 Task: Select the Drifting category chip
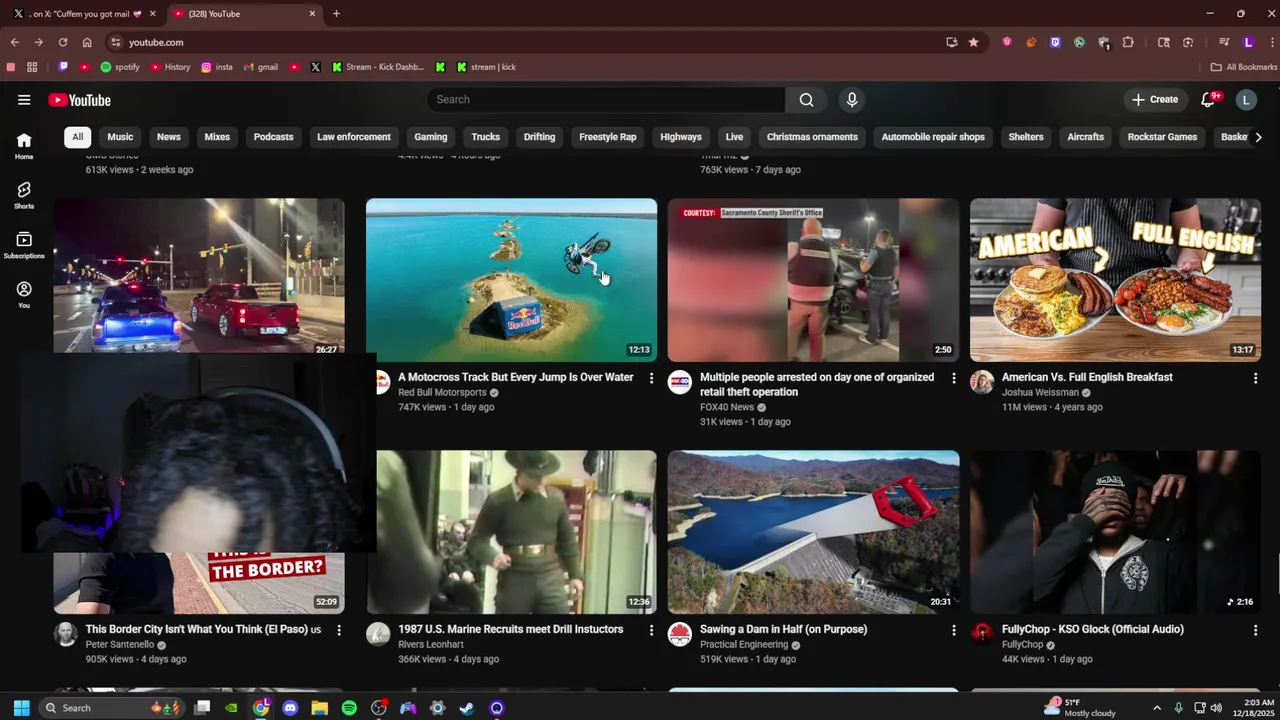click(539, 137)
